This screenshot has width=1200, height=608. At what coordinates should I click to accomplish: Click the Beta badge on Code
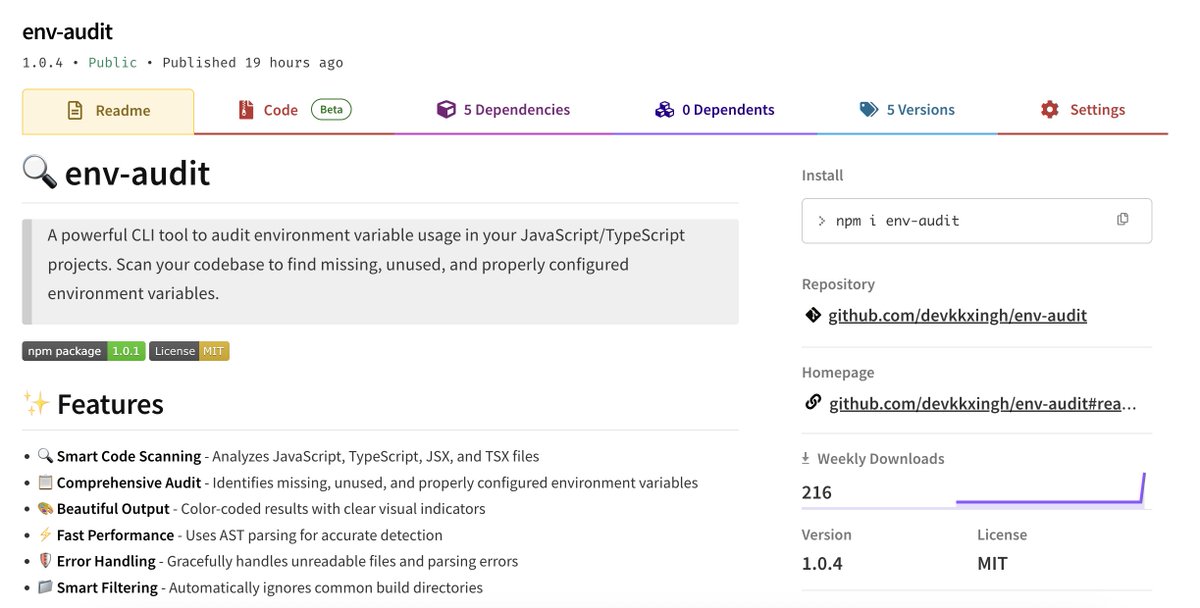click(x=331, y=110)
